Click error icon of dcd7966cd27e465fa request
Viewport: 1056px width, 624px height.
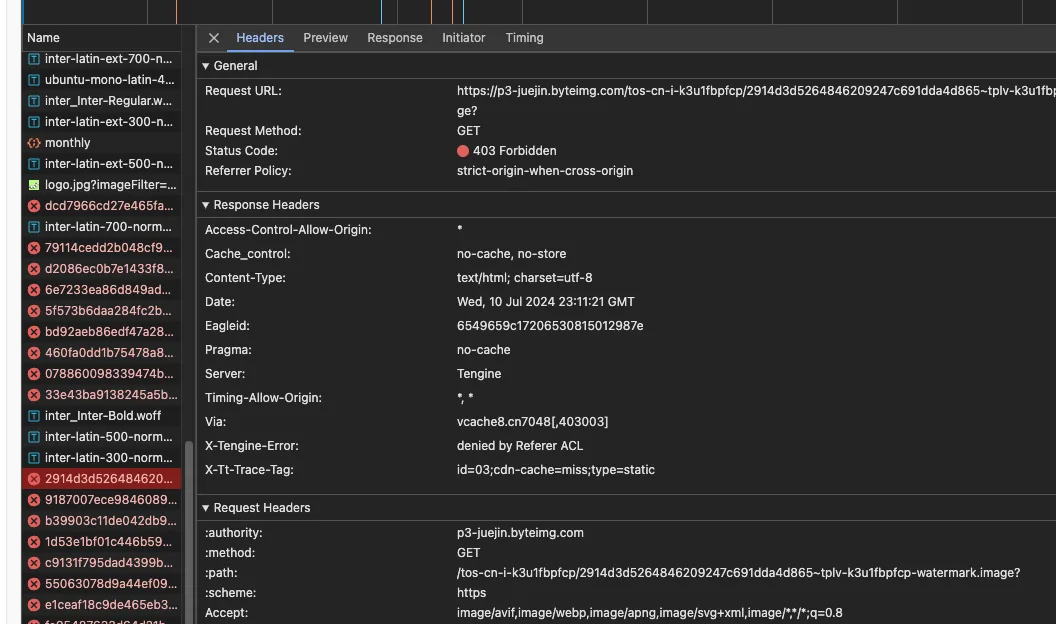point(34,206)
